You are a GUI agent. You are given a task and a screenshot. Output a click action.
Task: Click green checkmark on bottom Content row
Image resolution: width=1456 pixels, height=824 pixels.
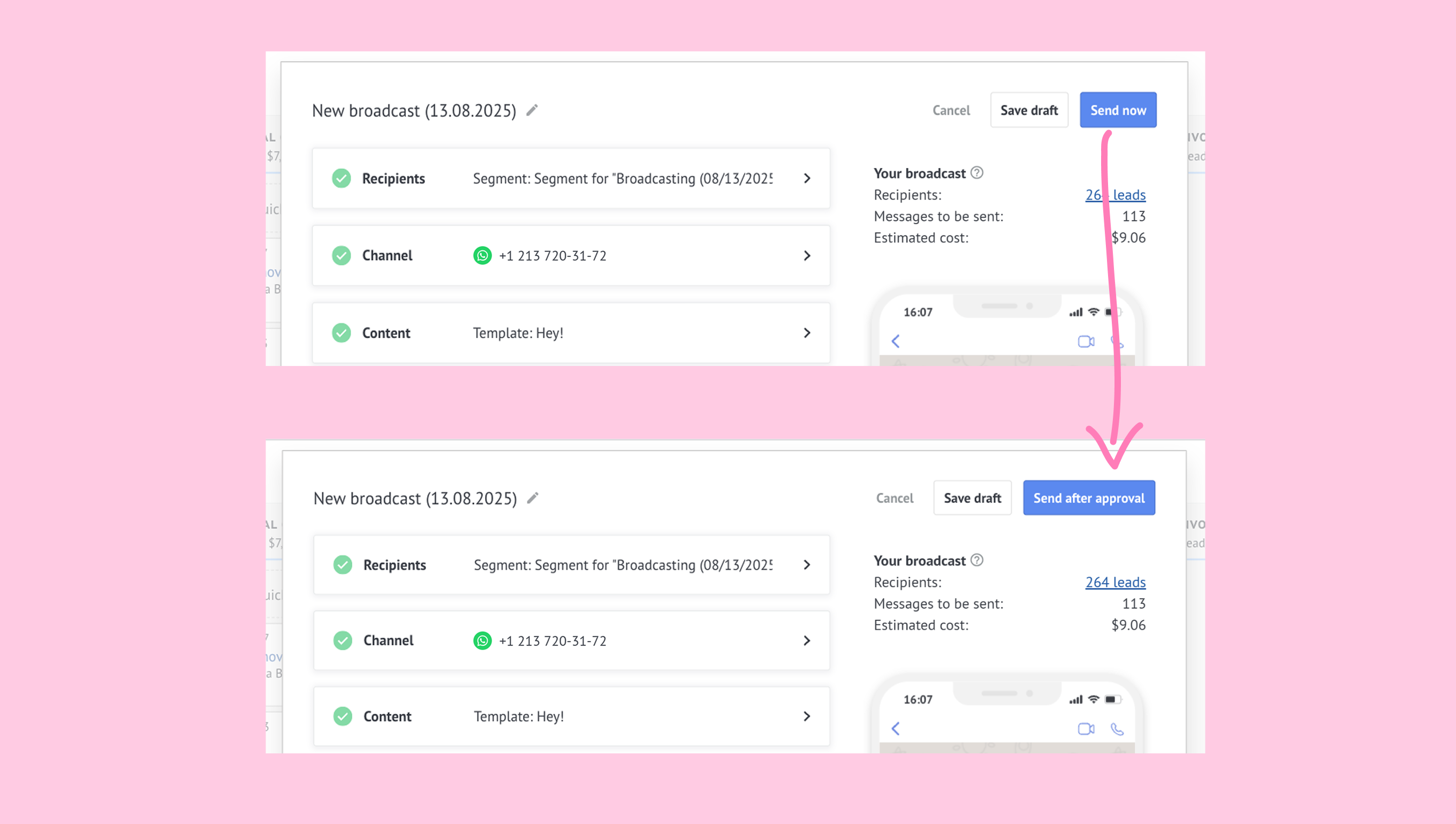343,716
